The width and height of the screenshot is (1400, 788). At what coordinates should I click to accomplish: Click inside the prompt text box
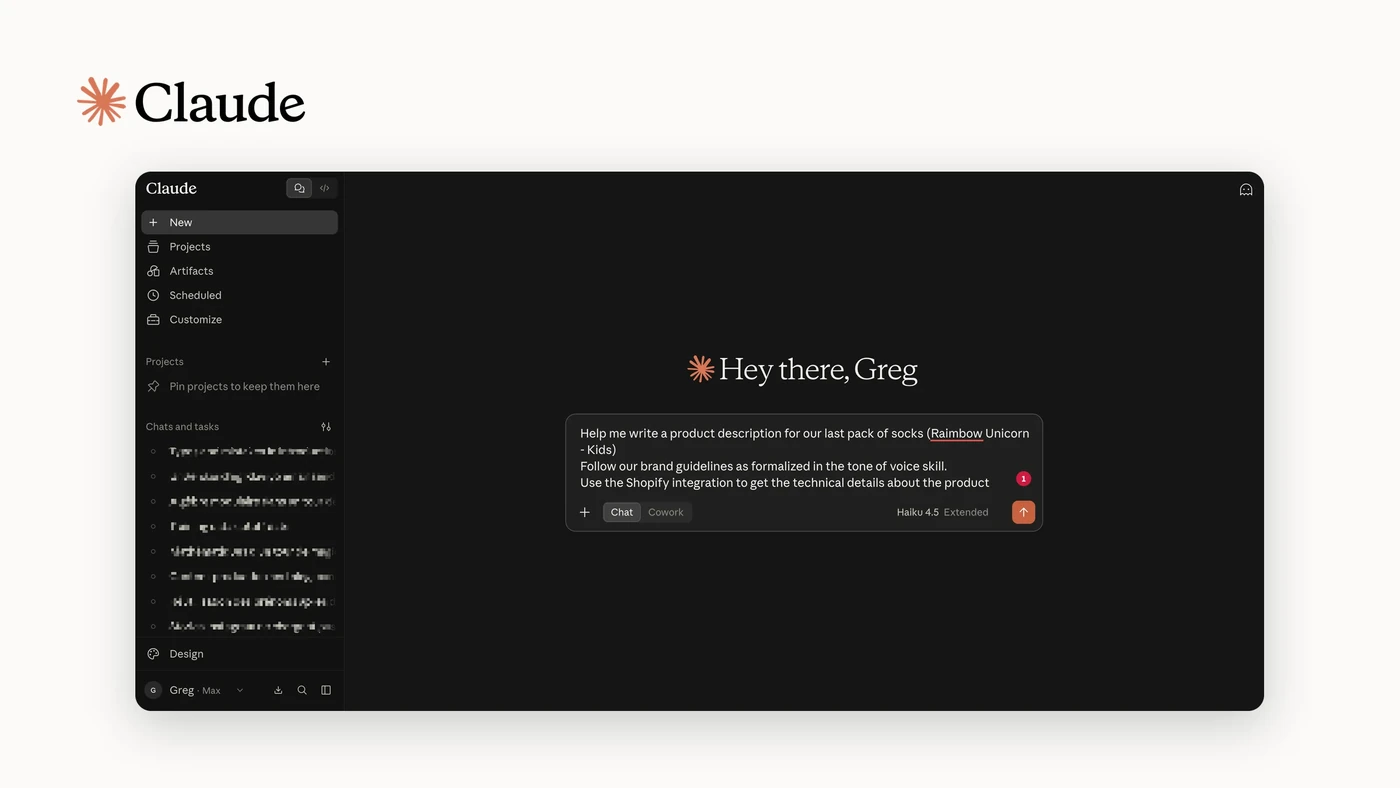pyautogui.click(x=804, y=458)
